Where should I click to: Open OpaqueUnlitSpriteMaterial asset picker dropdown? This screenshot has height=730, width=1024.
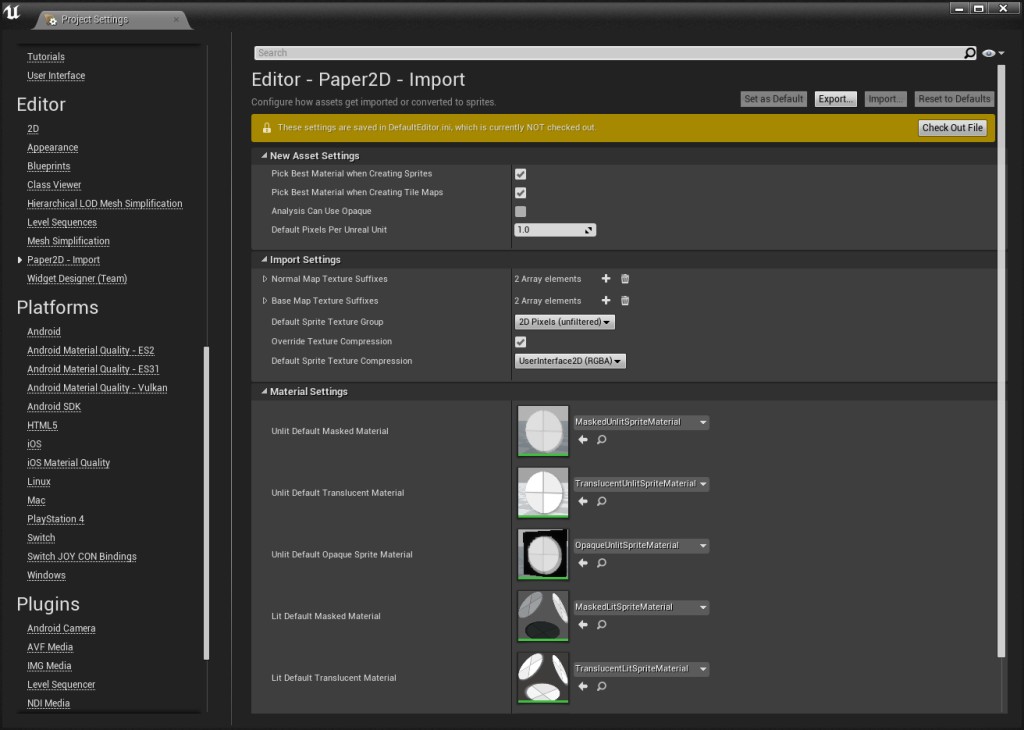coord(641,545)
